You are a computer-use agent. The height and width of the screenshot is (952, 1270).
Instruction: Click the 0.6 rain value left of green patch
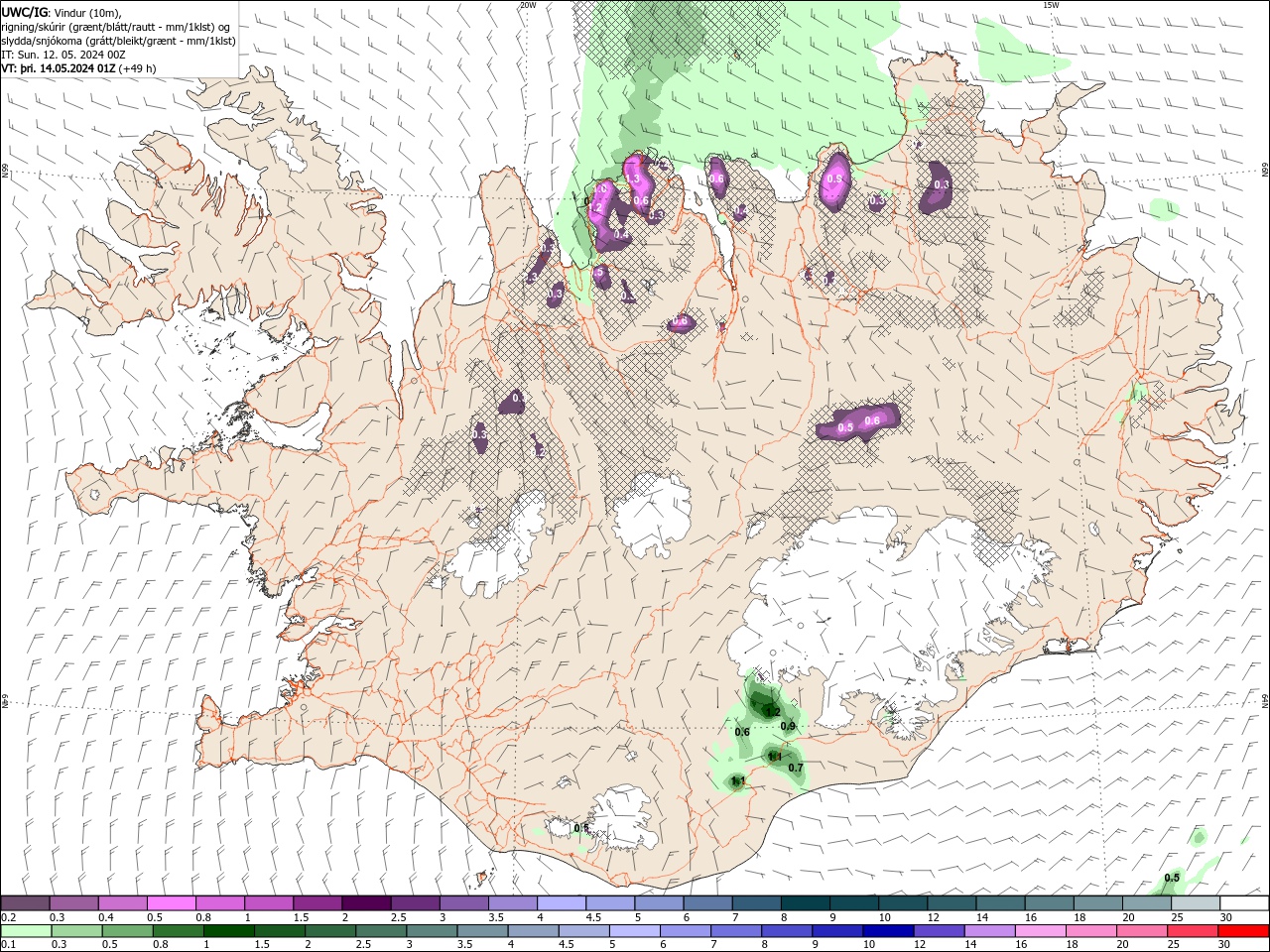(x=742, y=732)
